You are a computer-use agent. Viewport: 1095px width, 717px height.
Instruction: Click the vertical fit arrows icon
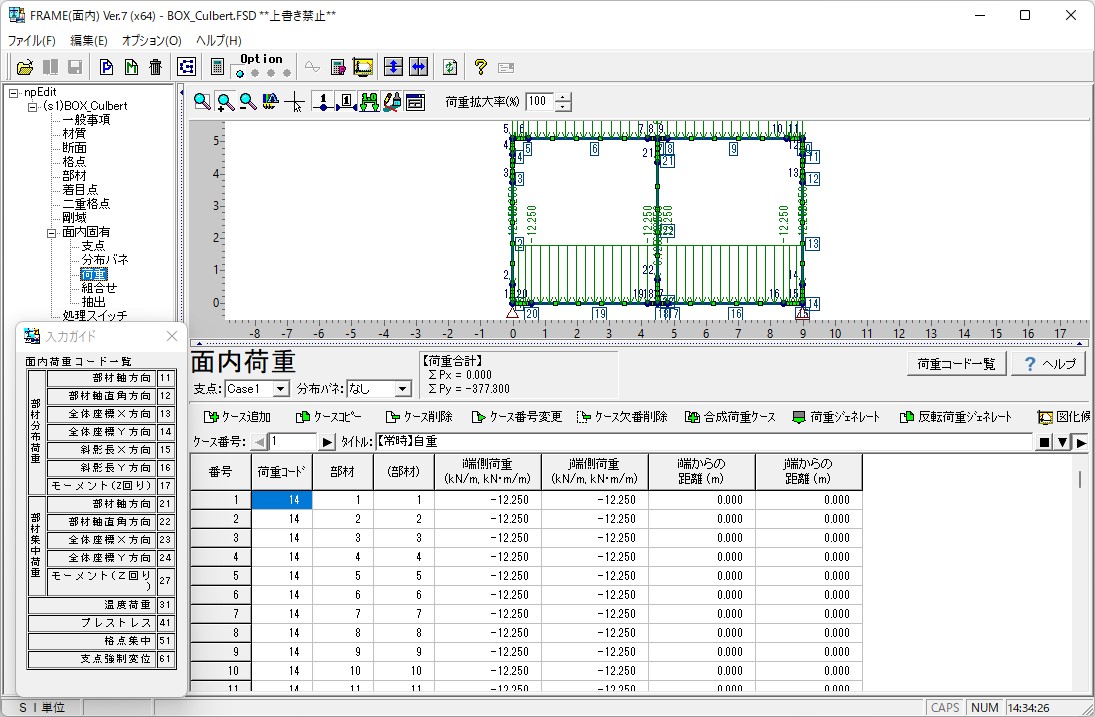click(x=394, y=67)
